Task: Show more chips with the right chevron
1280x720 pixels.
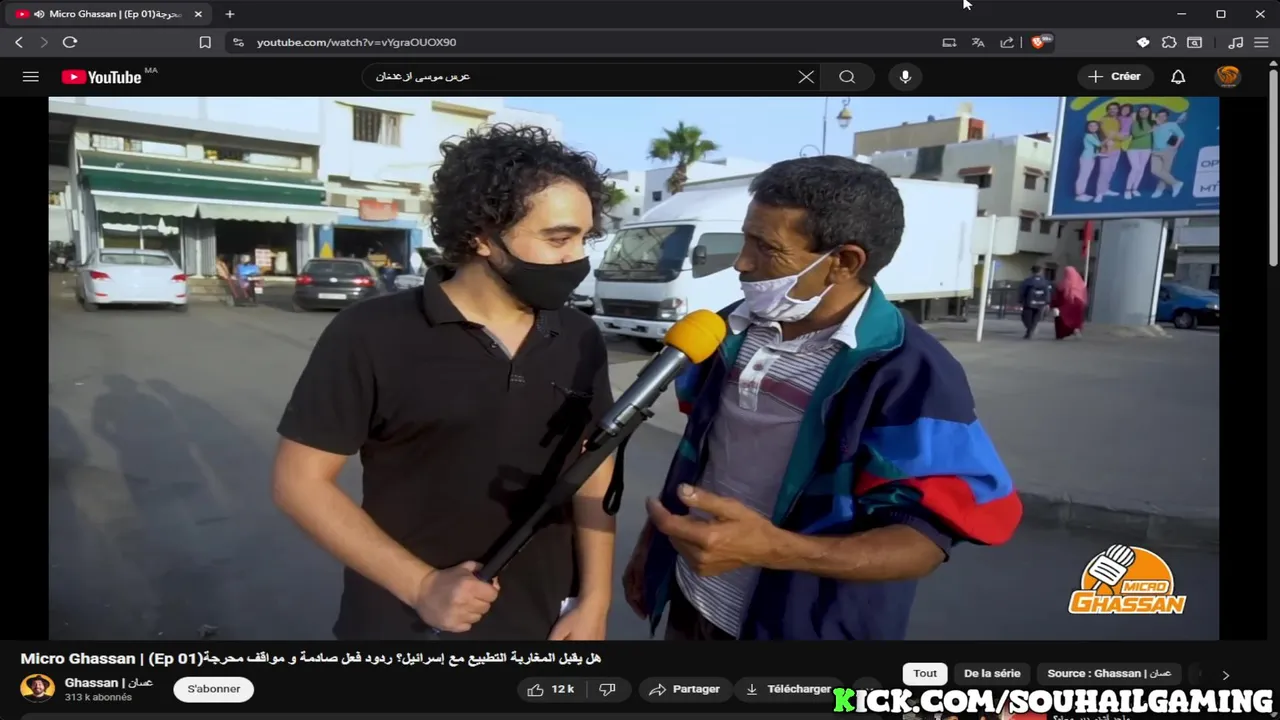Action: [x=1226, y=675]
